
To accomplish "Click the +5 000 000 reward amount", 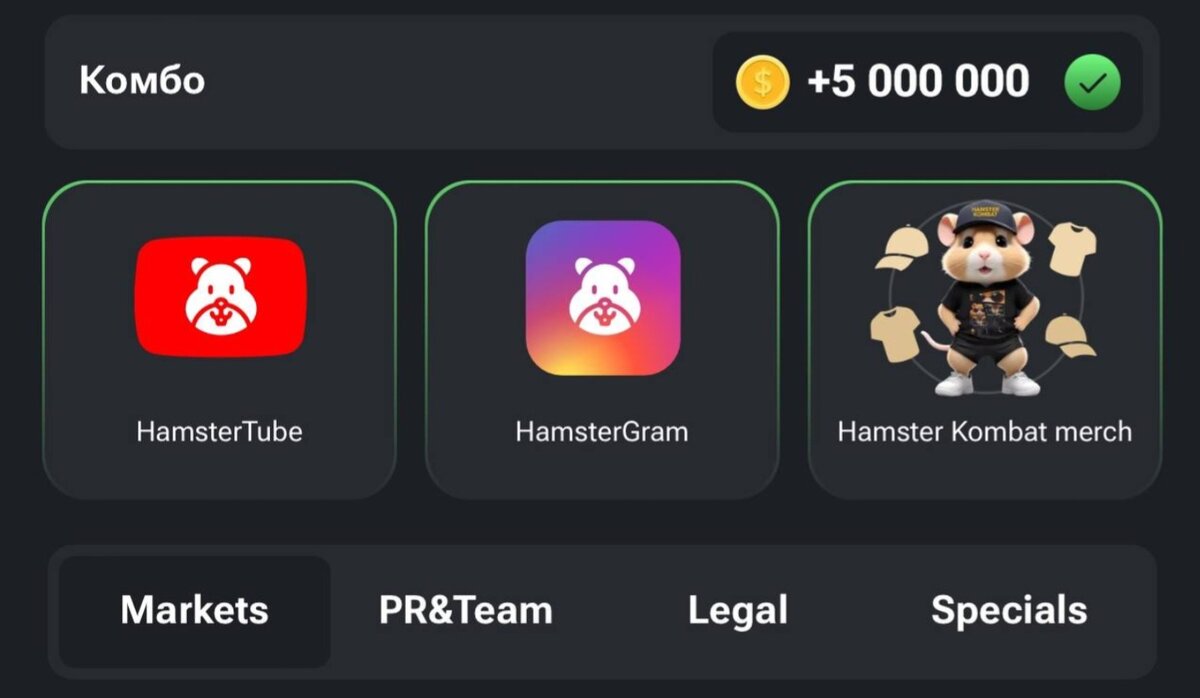I will click(x=917, y=82).
